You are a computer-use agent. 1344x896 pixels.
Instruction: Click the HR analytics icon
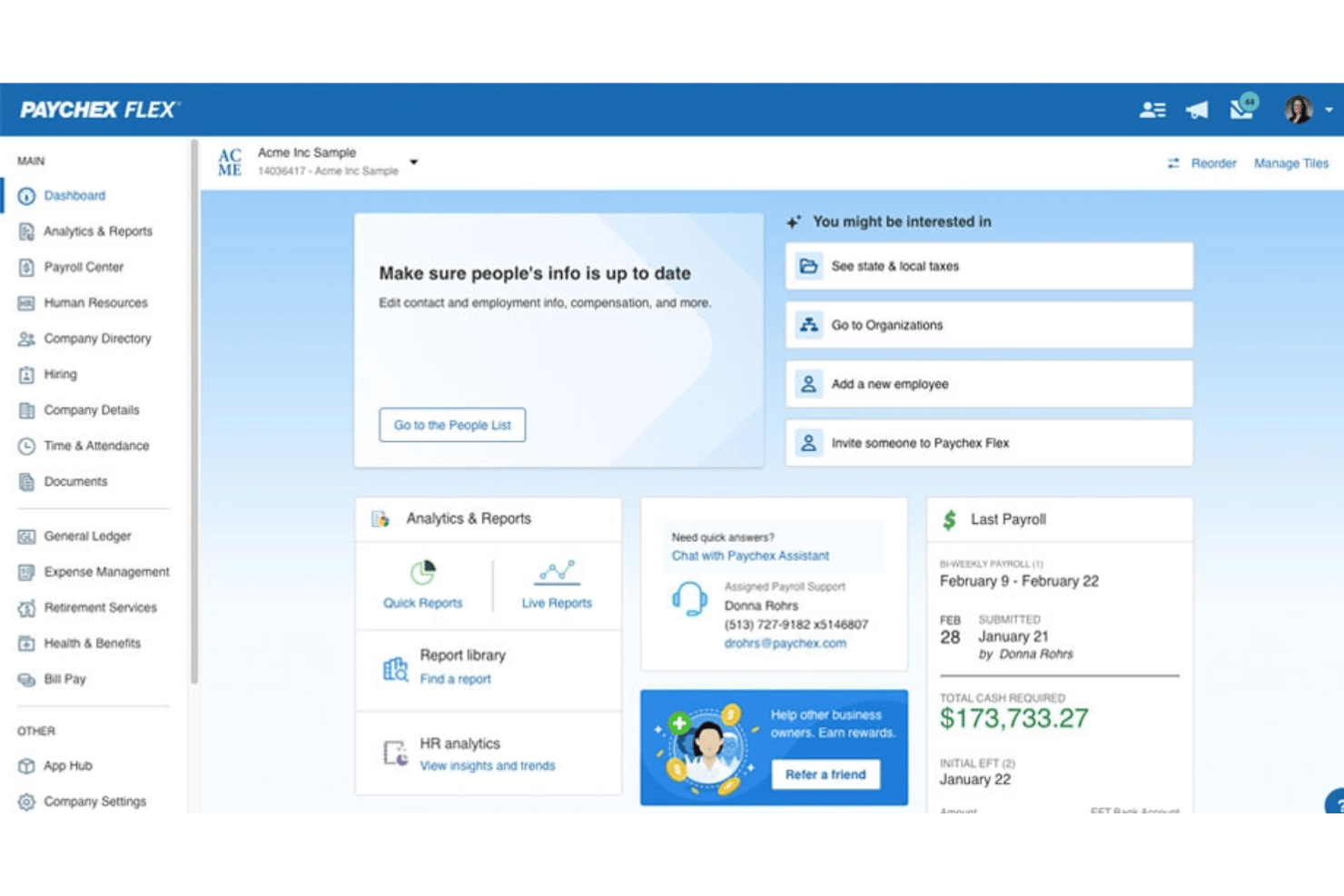point(395,753)
